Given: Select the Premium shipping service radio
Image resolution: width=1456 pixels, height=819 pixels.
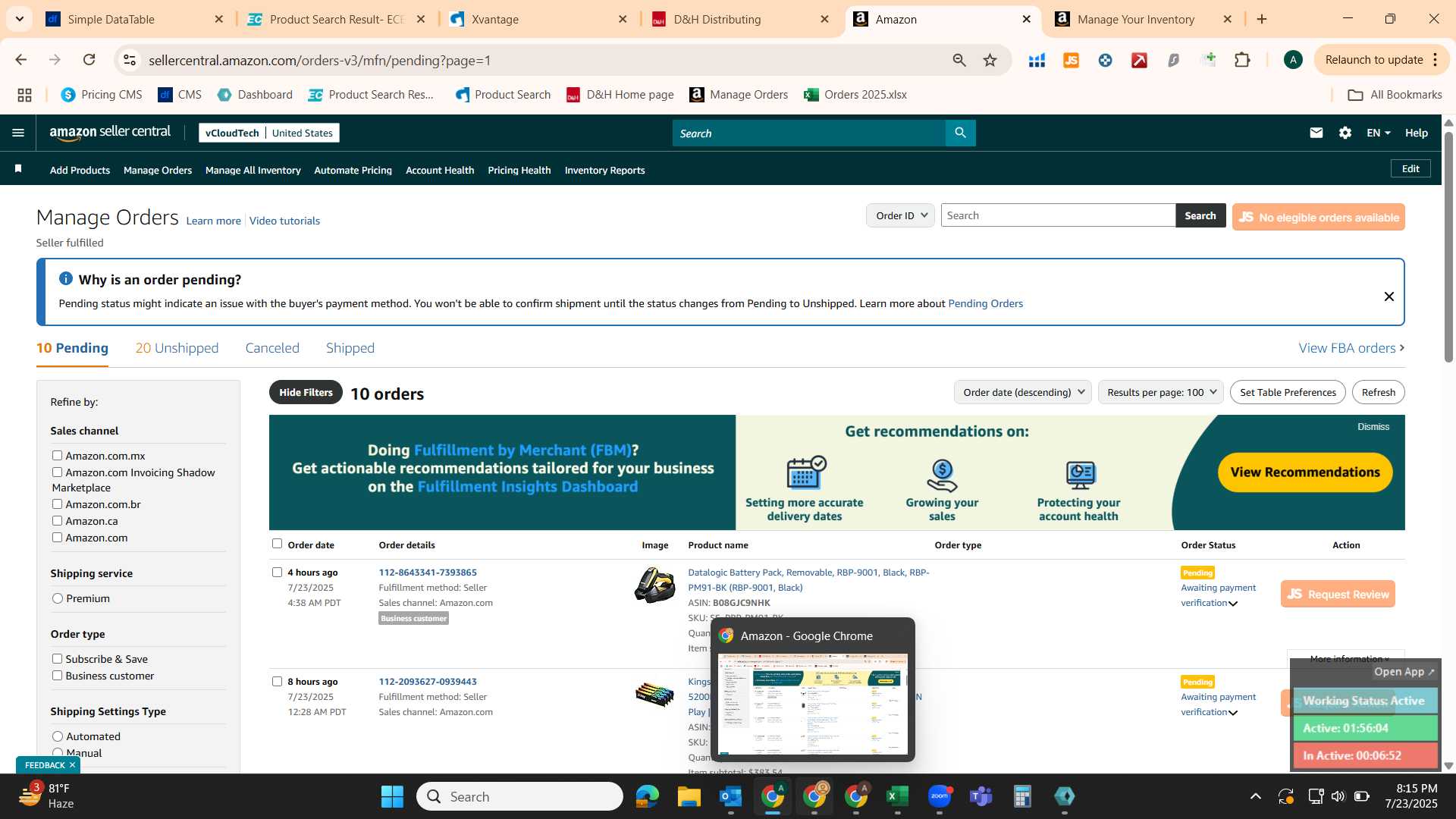Looking at the screenshot, I should [x=58, y=598].
